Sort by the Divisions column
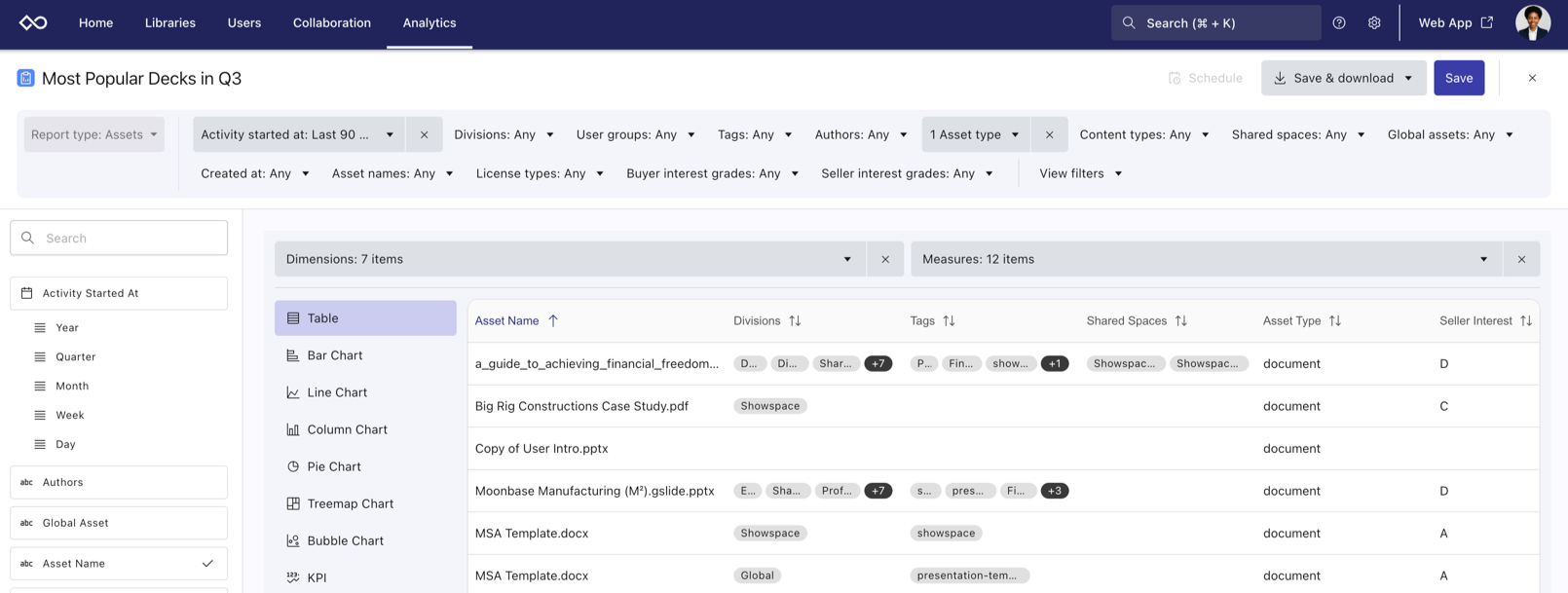This screenshot has width=1568, height=593. pyautogui.click(x=795, y=320)
